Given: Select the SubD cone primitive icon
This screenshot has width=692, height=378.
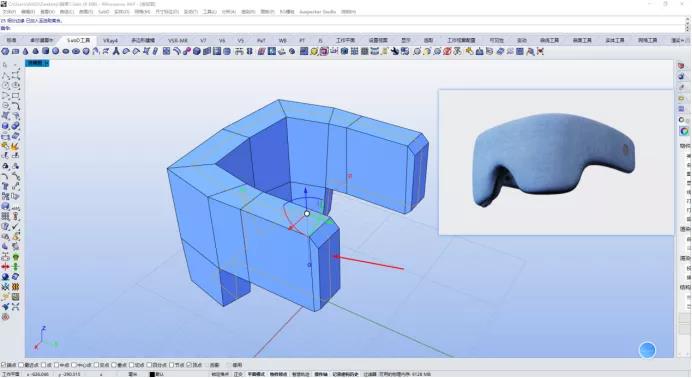Looking at the screenshot, I should coord(26,51).
